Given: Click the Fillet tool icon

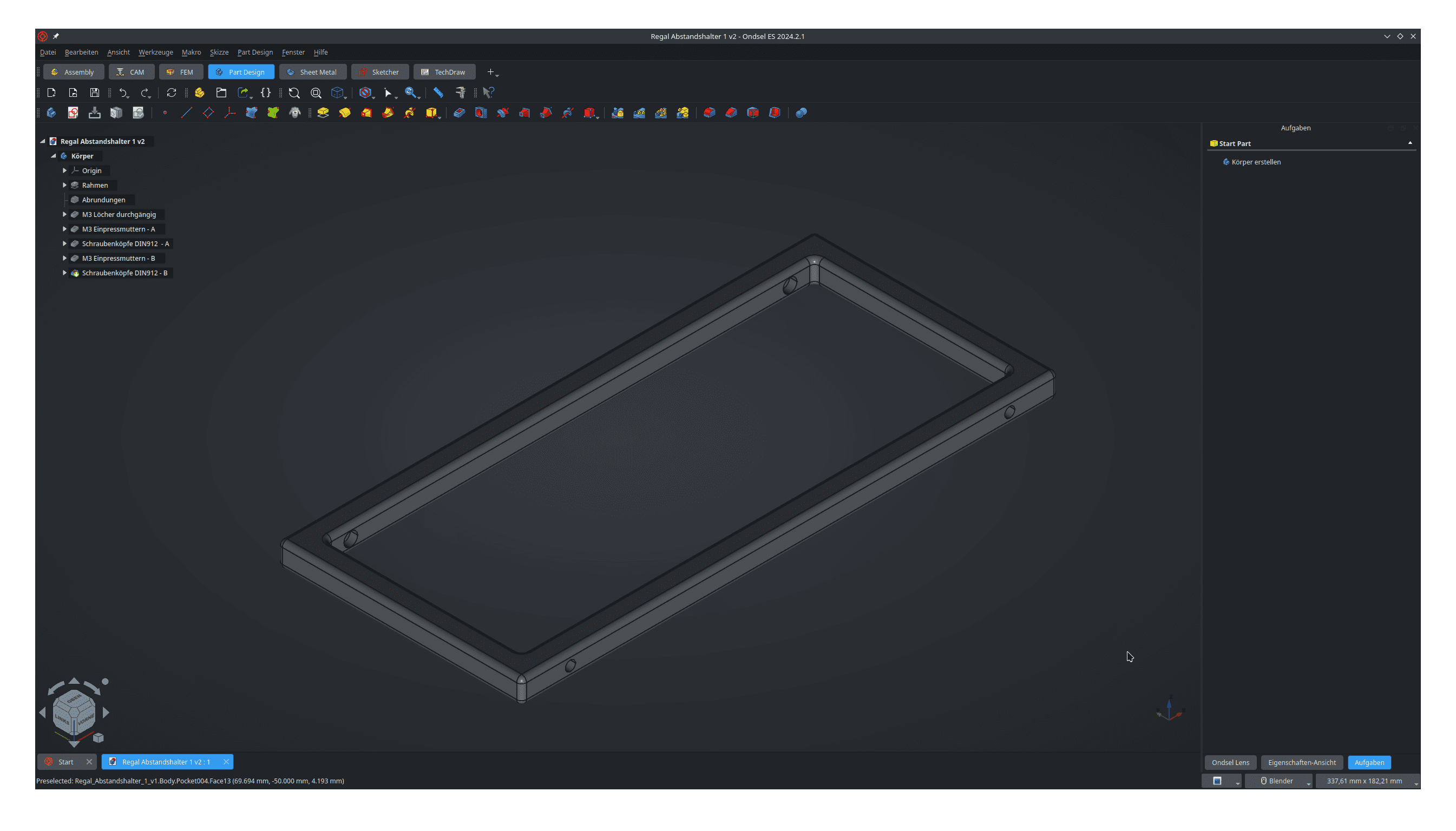Looking at the screenshot, I should [x=709, y=113].
